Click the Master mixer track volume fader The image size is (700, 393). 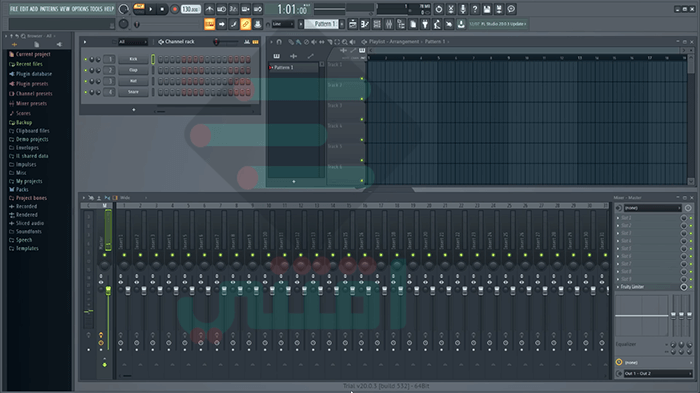108,291
